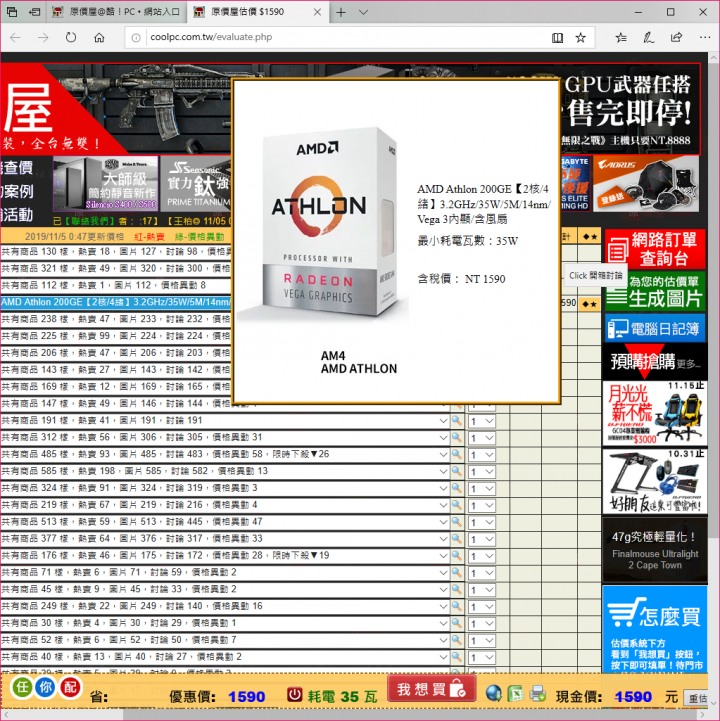Open quantity dropdown for 共有商品 312 樣 row

482,438
